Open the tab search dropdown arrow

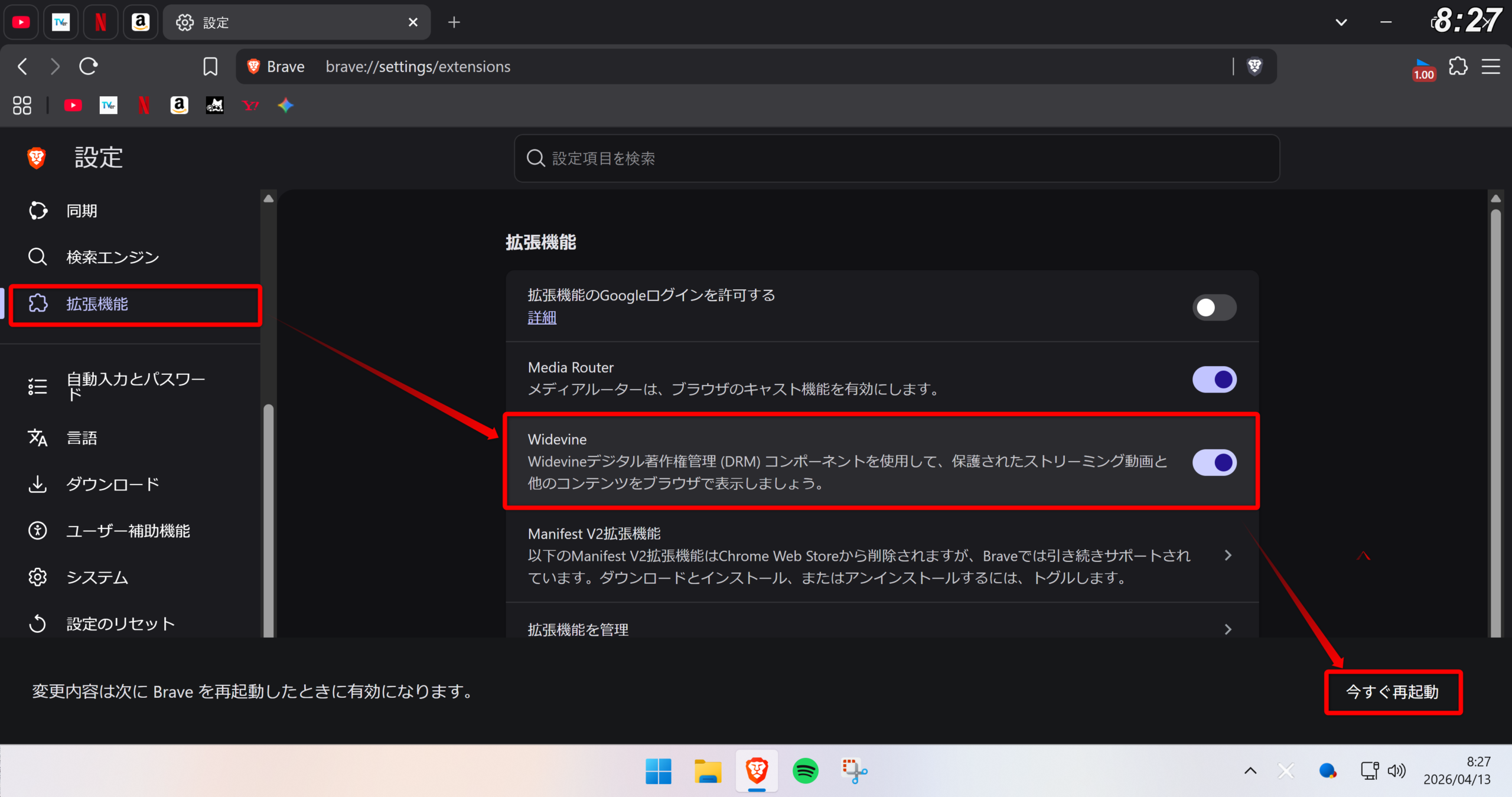pyautogui.click(x=1341, y=22)
